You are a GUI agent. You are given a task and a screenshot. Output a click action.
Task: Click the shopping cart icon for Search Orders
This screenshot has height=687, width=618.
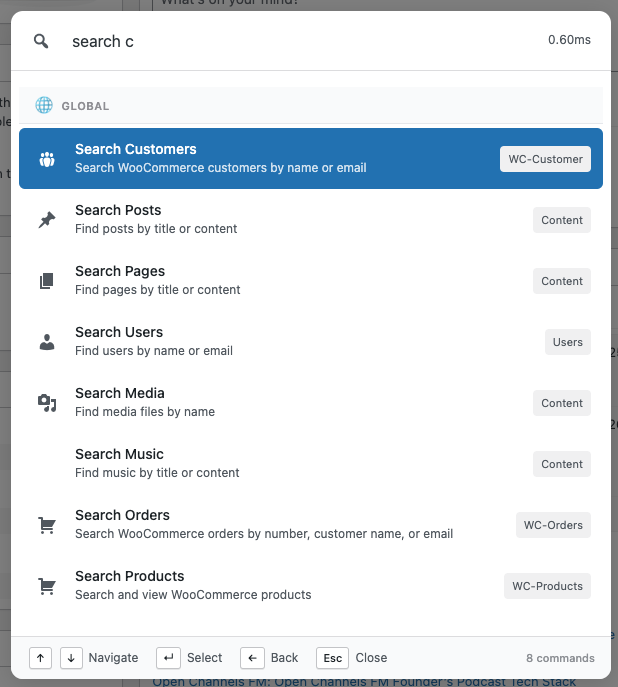pos(47,525)
